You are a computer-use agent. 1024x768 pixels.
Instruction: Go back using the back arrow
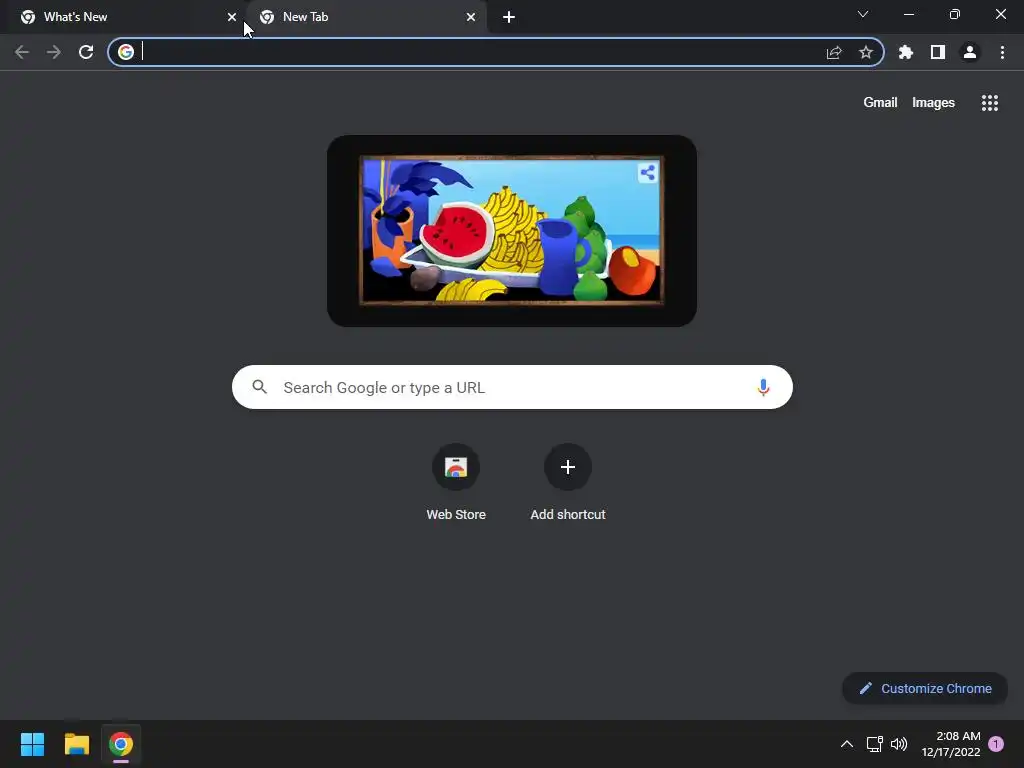pyautogui.click(x=22, y=52)
